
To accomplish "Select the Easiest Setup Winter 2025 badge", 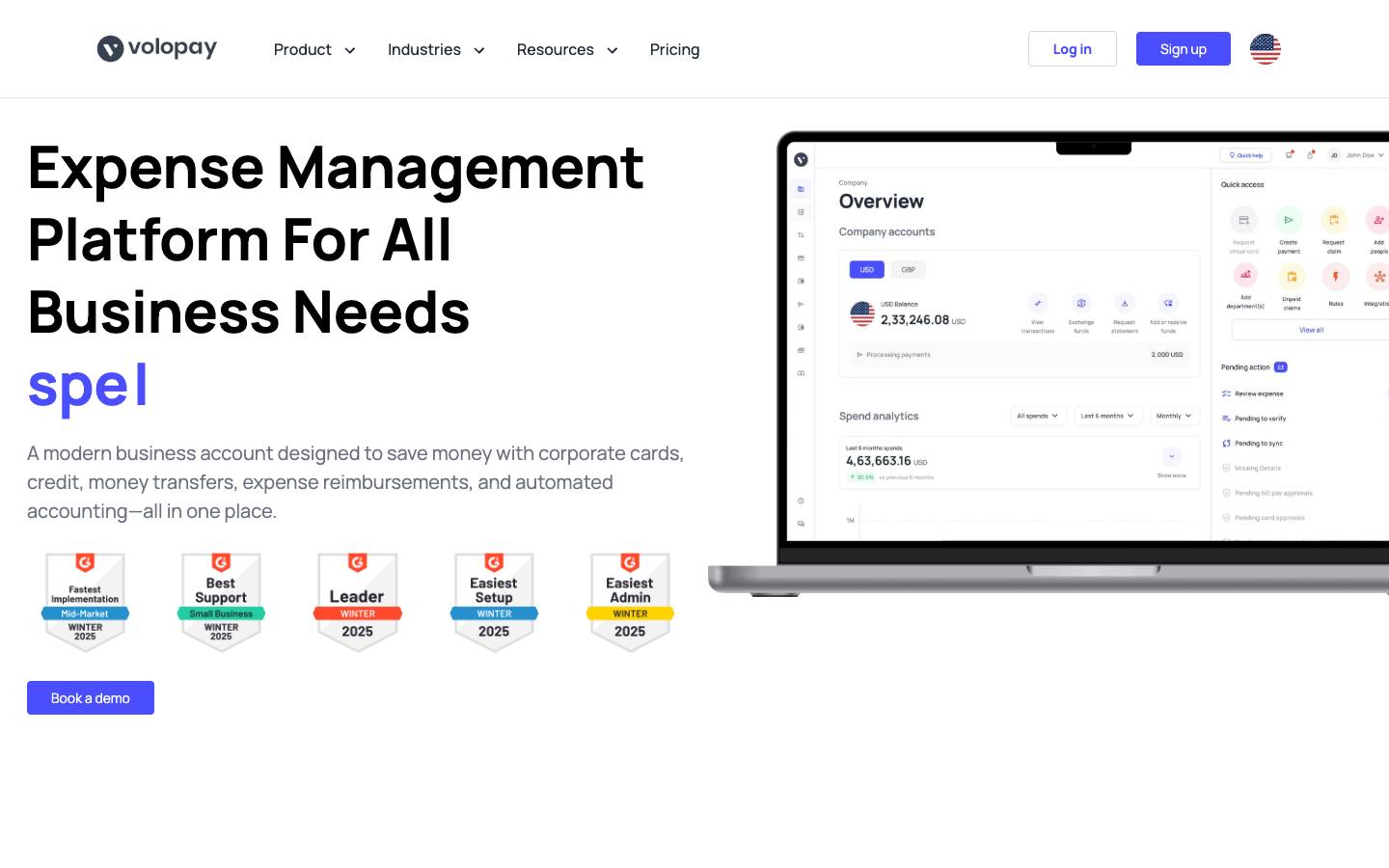I will (x=494, y=602).
